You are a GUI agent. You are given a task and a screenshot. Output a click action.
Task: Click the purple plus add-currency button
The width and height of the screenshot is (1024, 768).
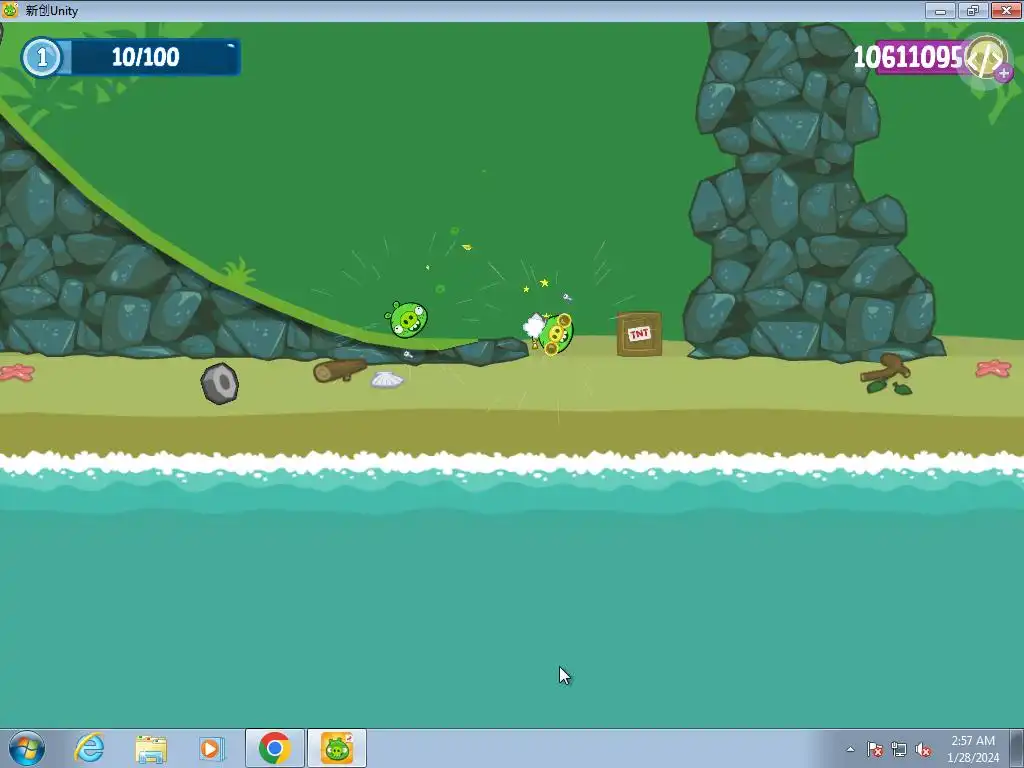pyautogui.click(x=1004, y=73)
